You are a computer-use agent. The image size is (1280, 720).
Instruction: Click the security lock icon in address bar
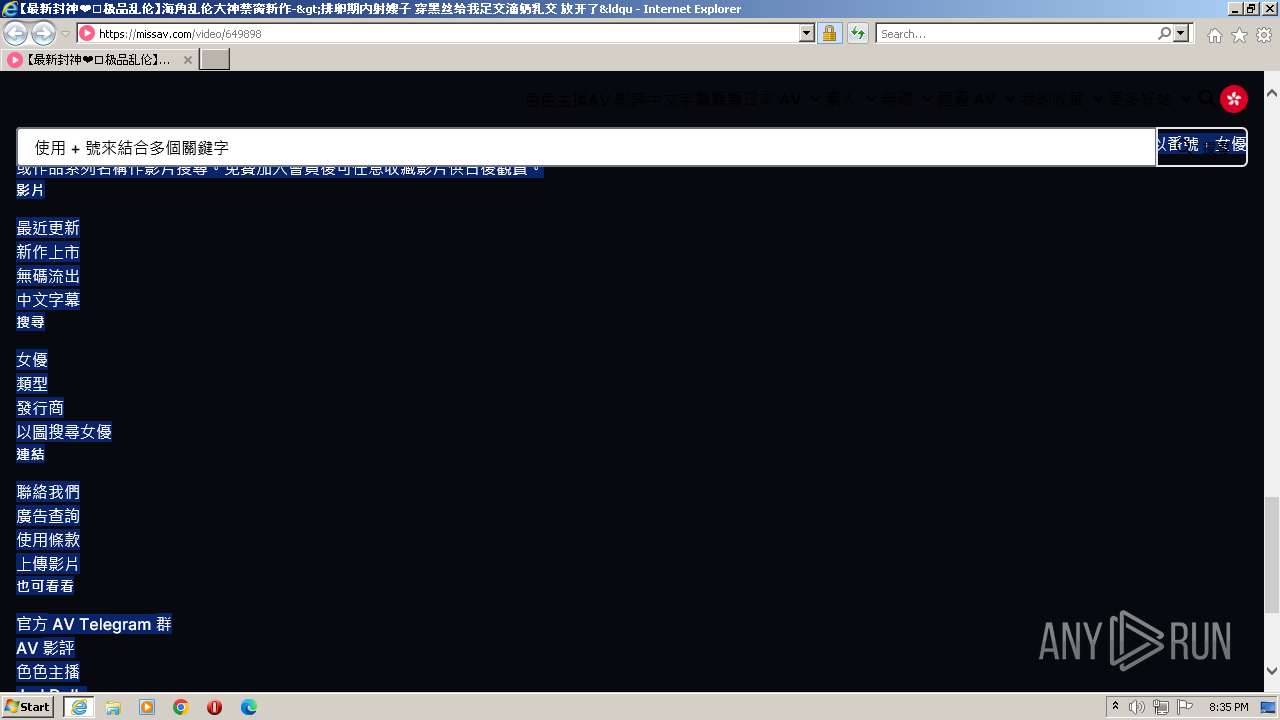pyautogui.click(x=829, y=33)
